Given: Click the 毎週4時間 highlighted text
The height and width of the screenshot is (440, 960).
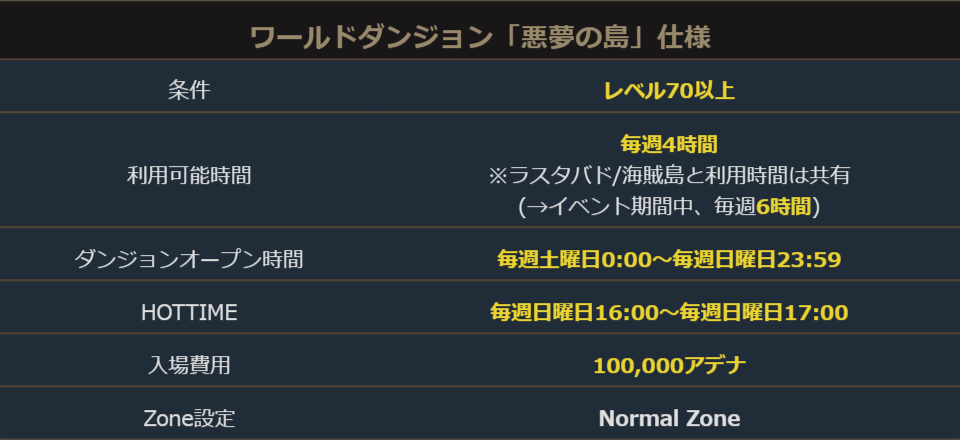Looking at the screenshot, I should point(669,144).
